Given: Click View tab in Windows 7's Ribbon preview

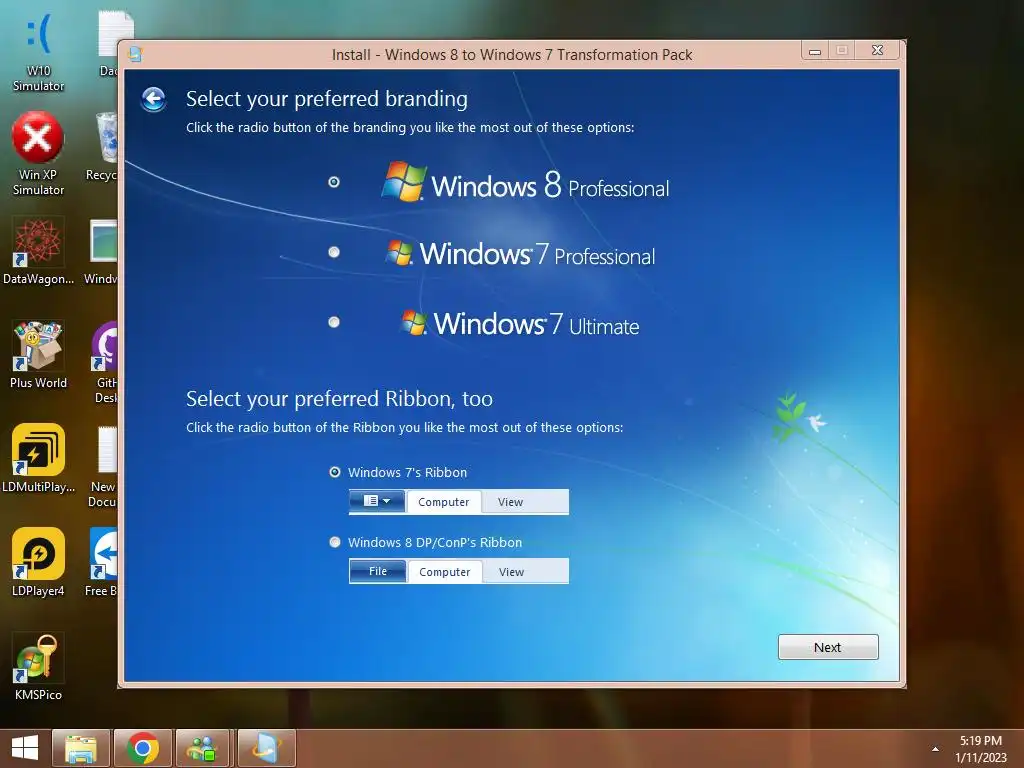Looking at the screenshot, I should [x=510, y=502].
